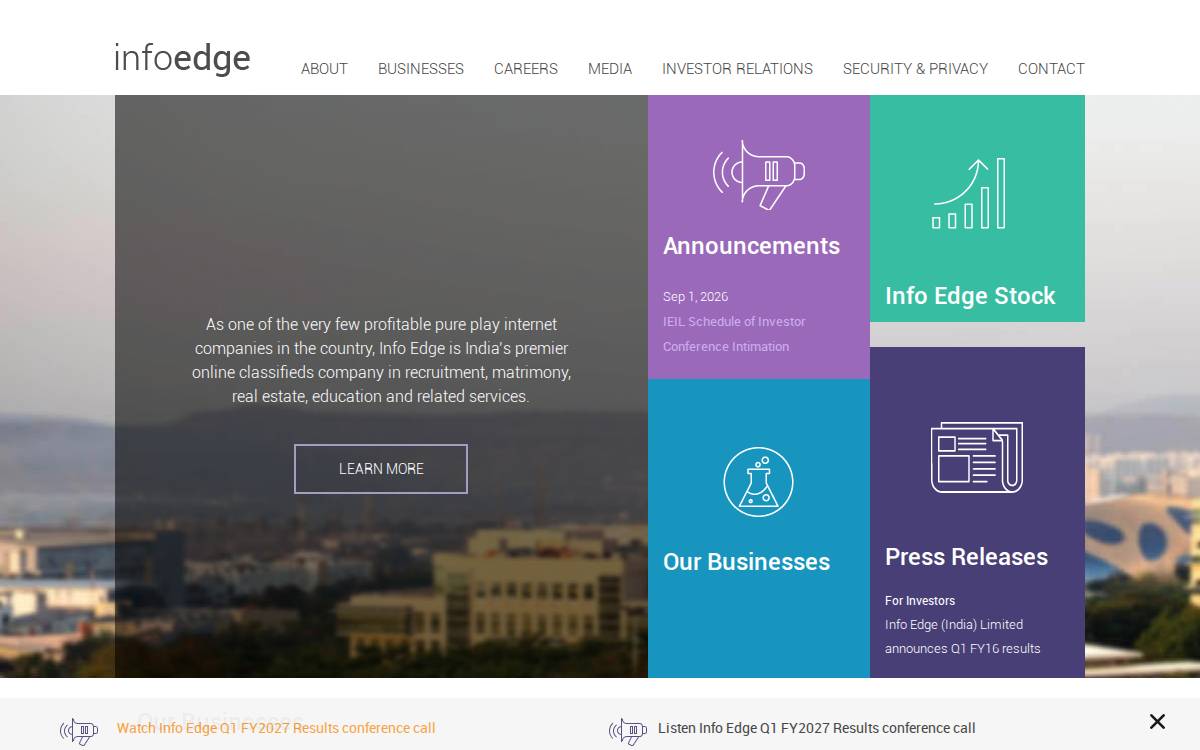This screenshot has width=1200, height=750.
Task: Watch Info Edge Q1 FY2027 Results conference call
Action: pyautogui.click(x=276, y=728)
